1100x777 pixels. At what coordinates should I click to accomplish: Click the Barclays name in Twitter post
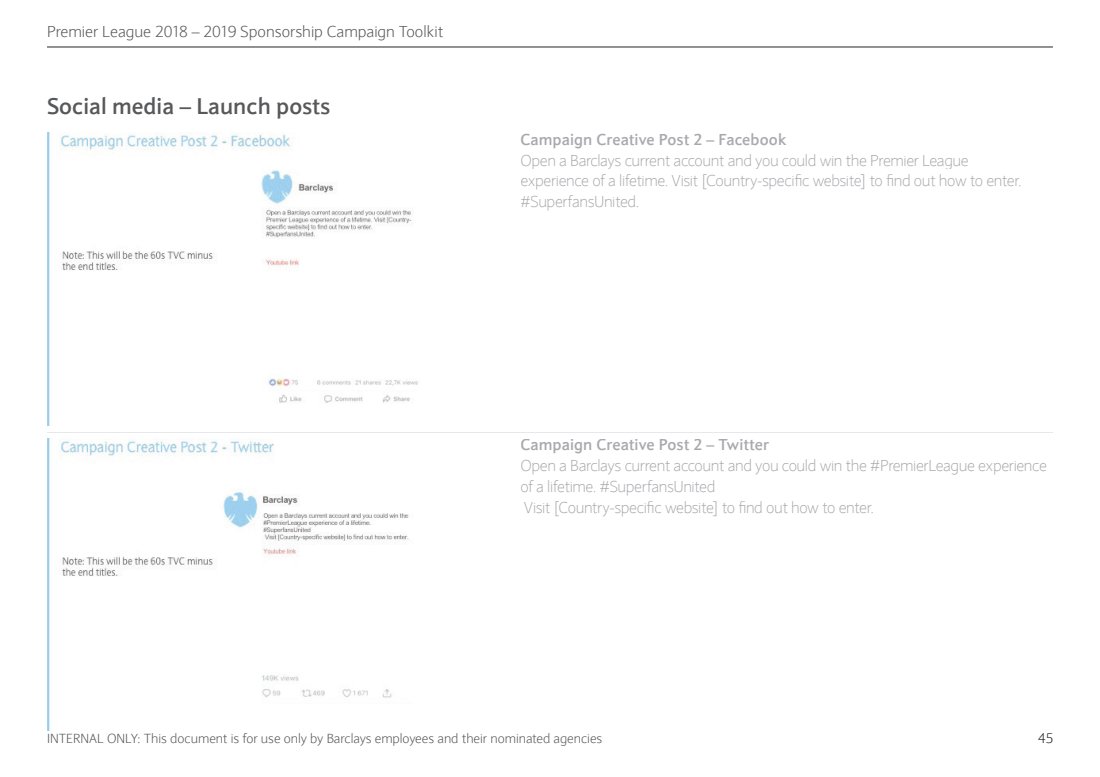point(279,499)
